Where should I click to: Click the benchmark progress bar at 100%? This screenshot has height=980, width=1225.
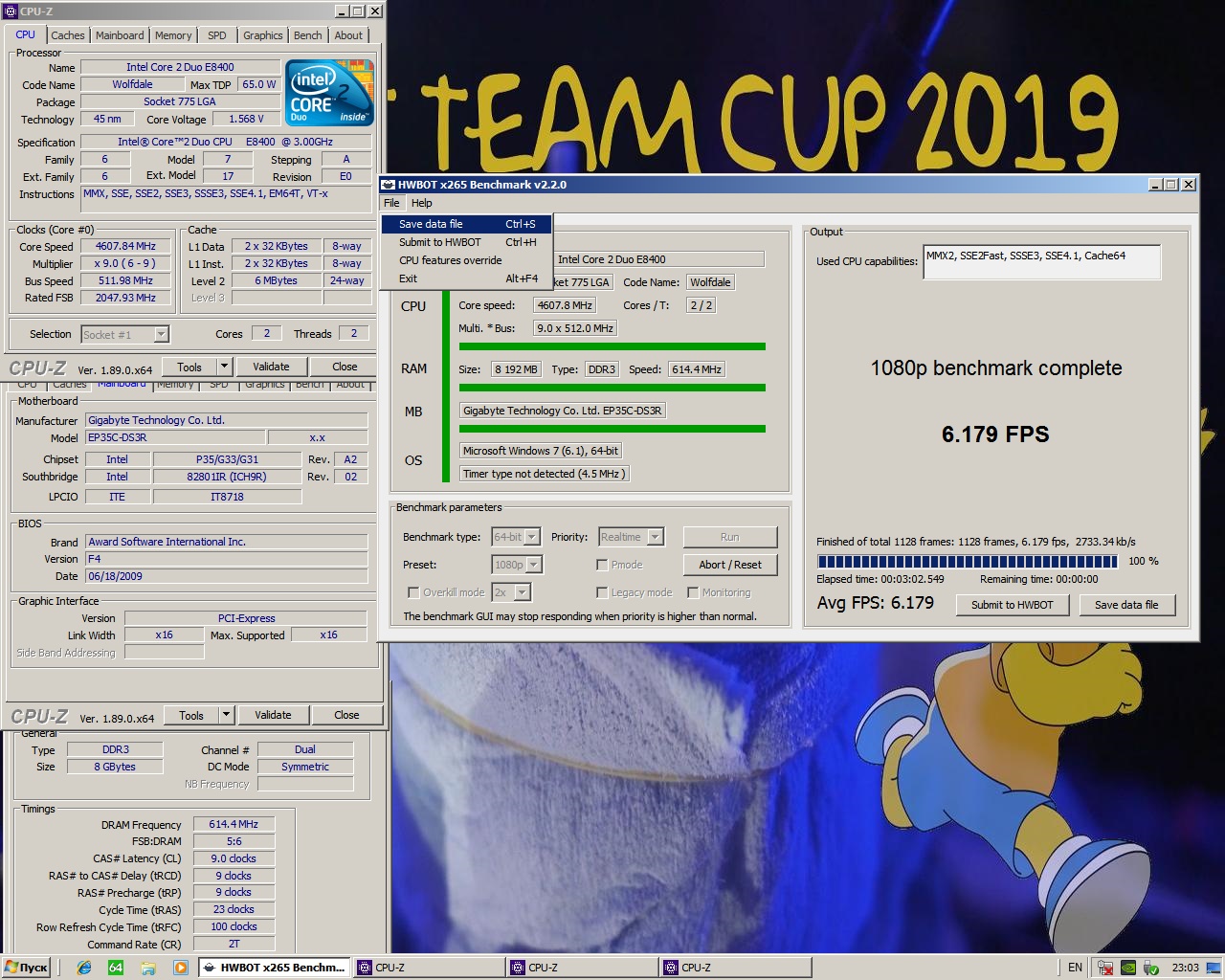click(x=967, y=561)
